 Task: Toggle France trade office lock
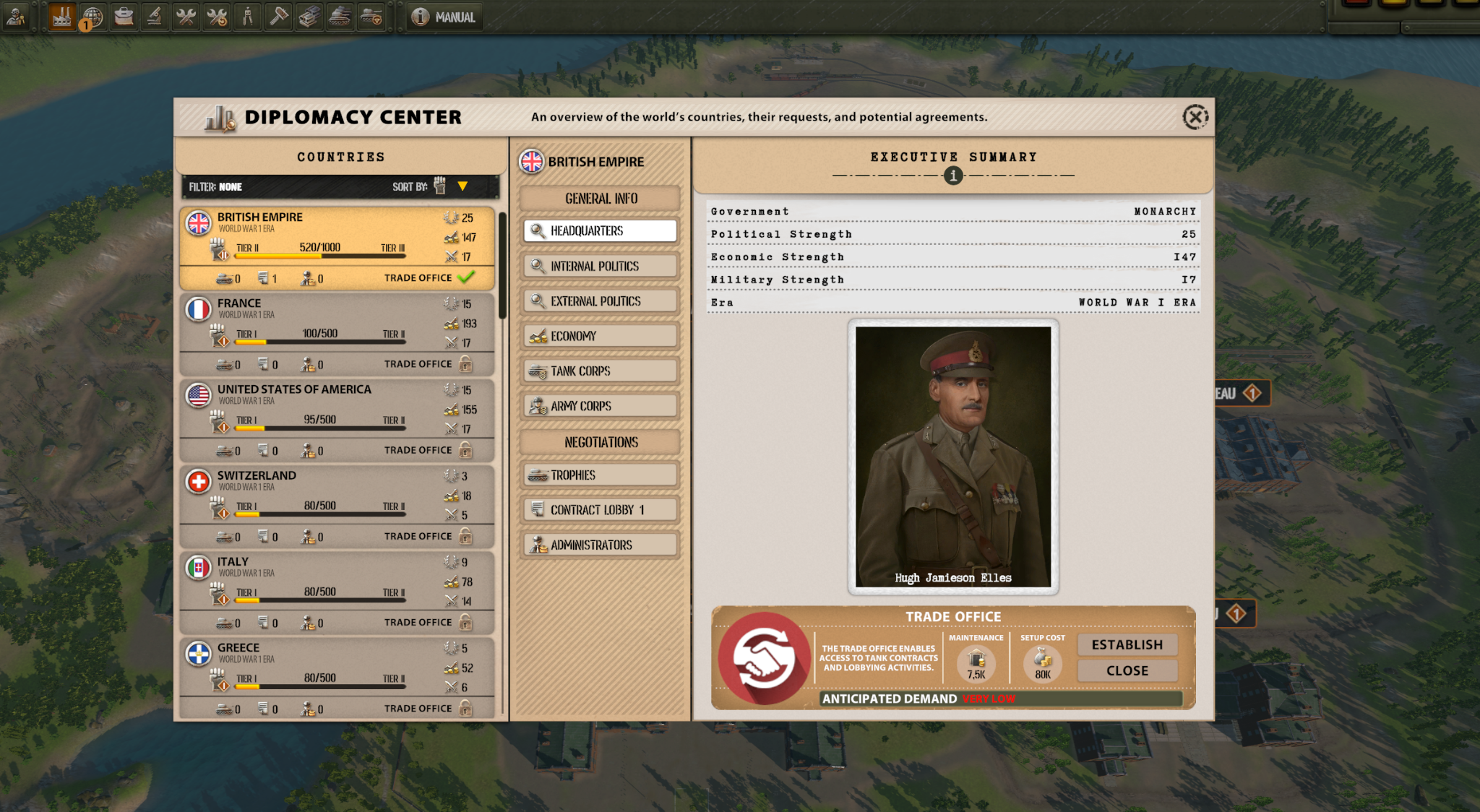466,363
